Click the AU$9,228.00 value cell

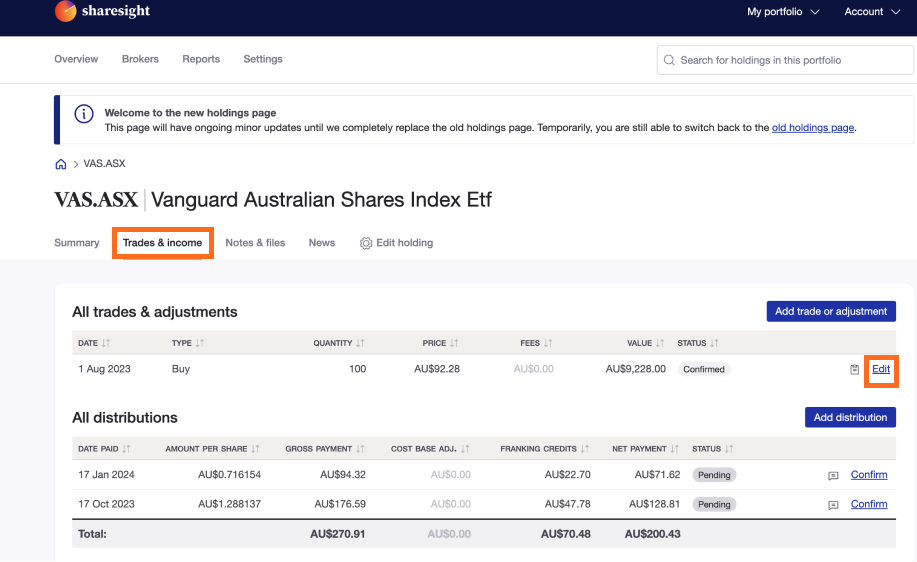click(636, 369)
